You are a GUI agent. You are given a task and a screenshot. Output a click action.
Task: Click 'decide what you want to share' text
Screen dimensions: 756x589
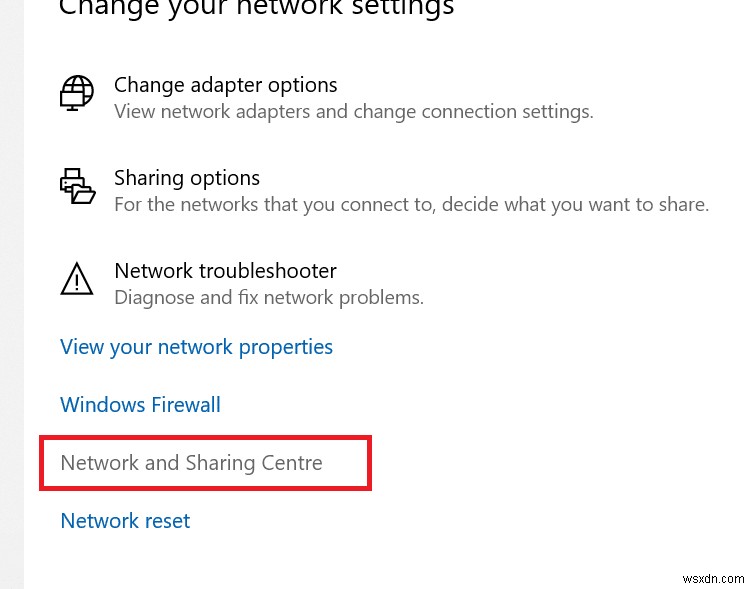[590, 204]
